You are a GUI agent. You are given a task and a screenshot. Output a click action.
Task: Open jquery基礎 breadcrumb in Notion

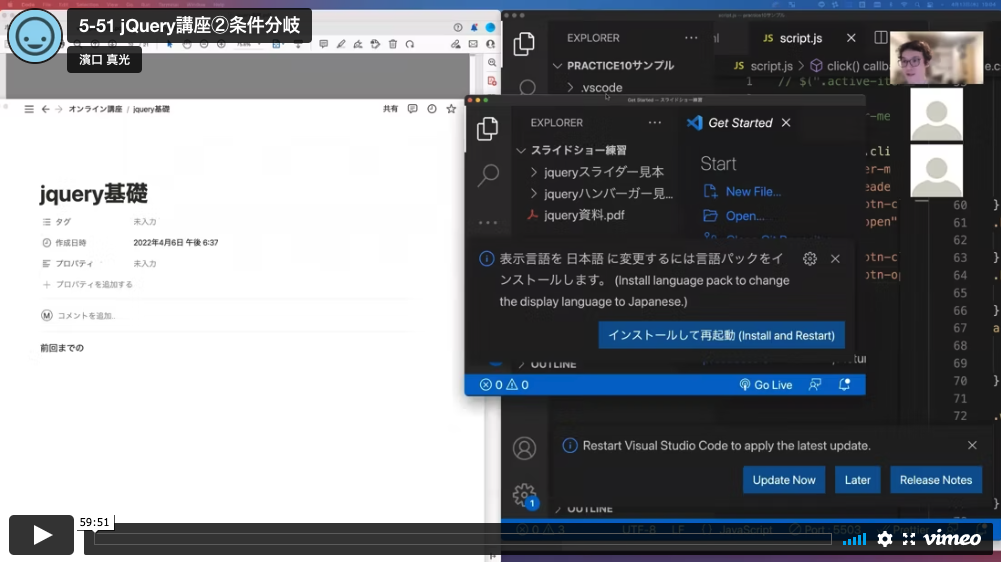click(151, 109)
